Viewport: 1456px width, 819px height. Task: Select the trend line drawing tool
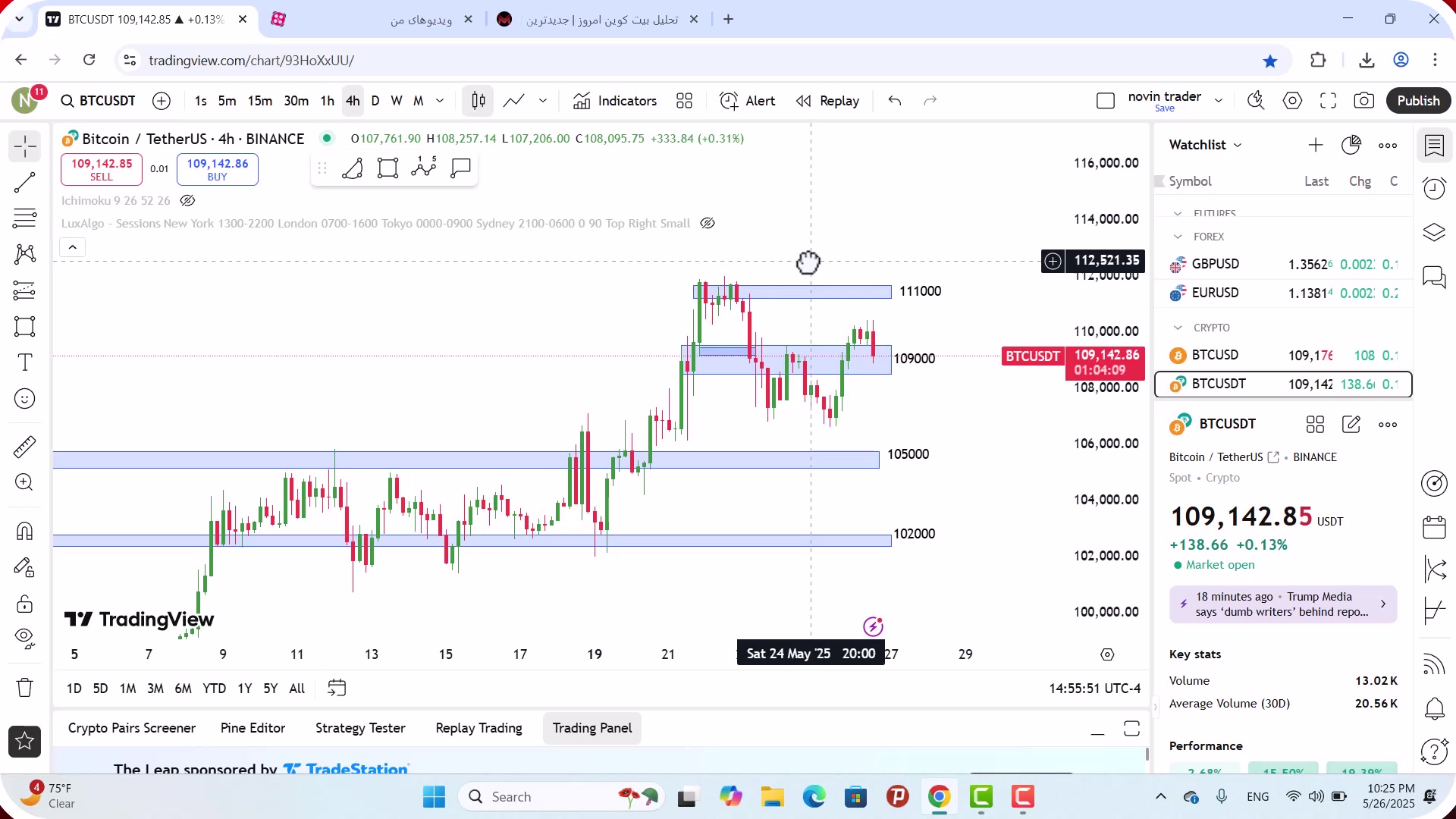click(x=24, y=182)
